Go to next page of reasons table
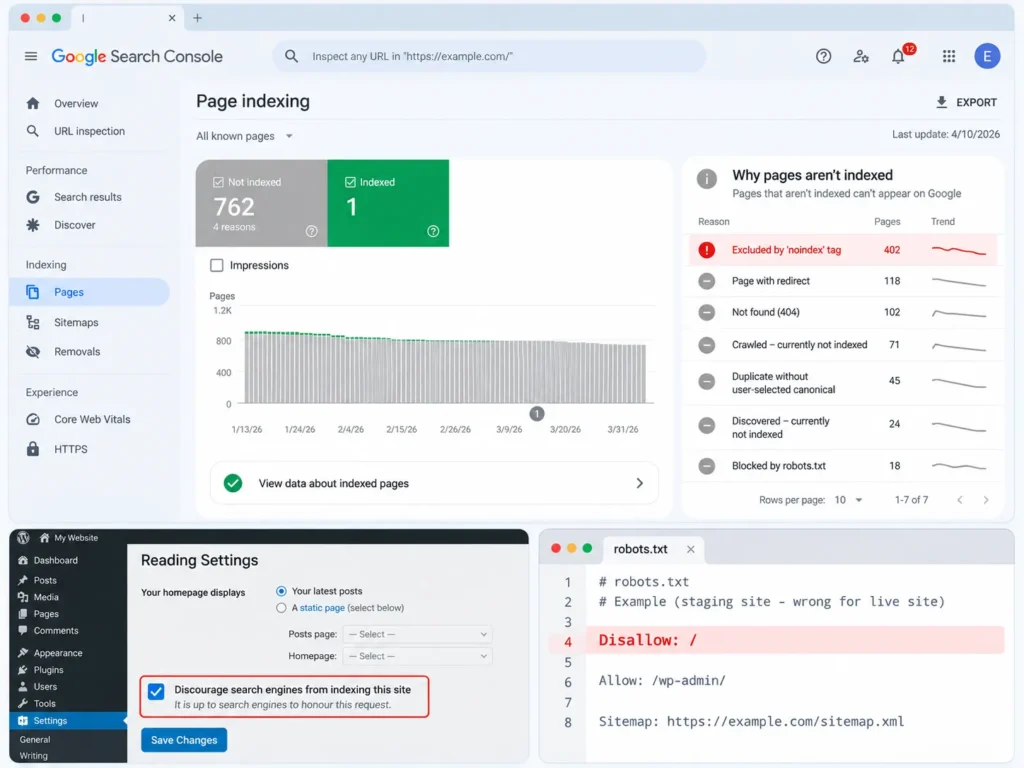 click(x=985, y=500)
